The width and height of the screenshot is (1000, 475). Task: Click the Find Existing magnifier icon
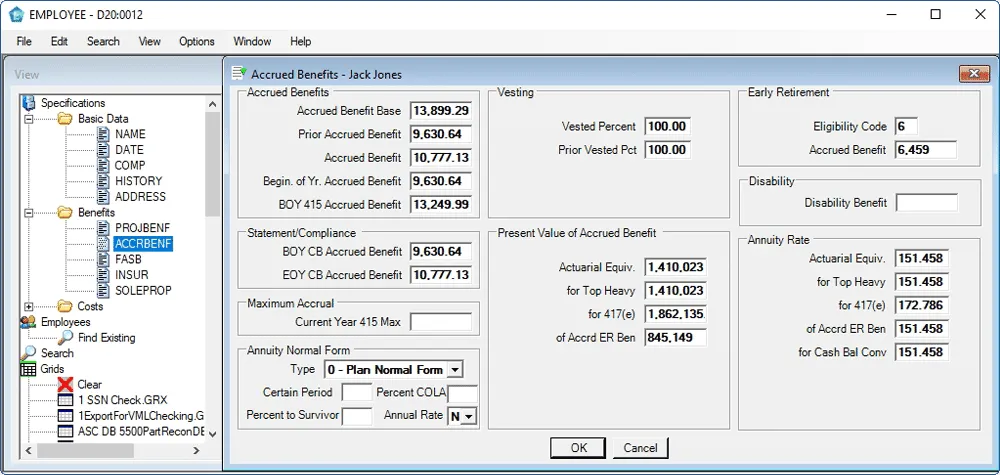(66, 337)
